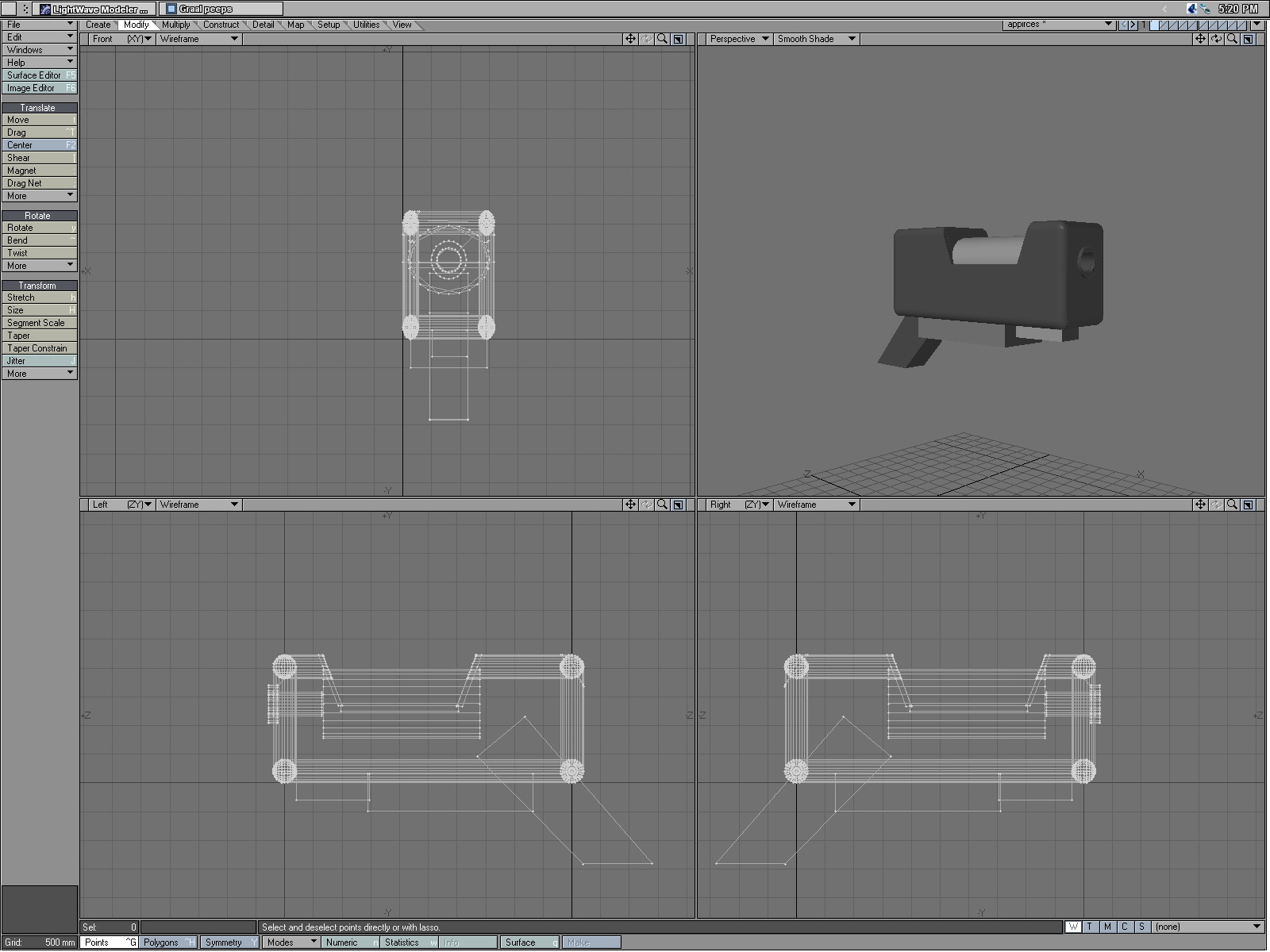The height and width of the screenshot is (952, 1270).
Task: Select the T texture vertex map button
Action: point(1090,927)
